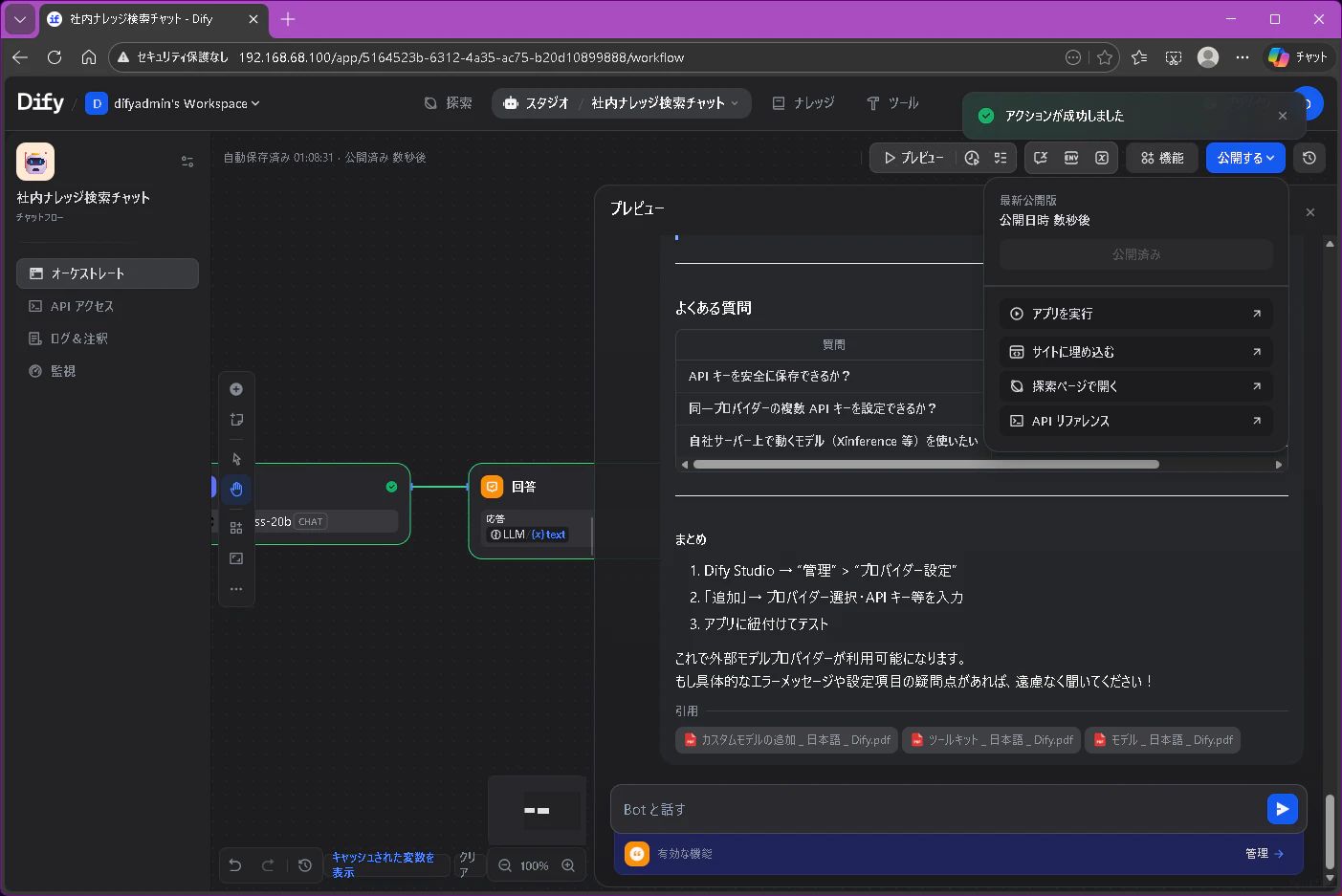The image size is (1342, 896).
Task: Click the change history icon in the bottom toolbar
Action: point(305,865)
